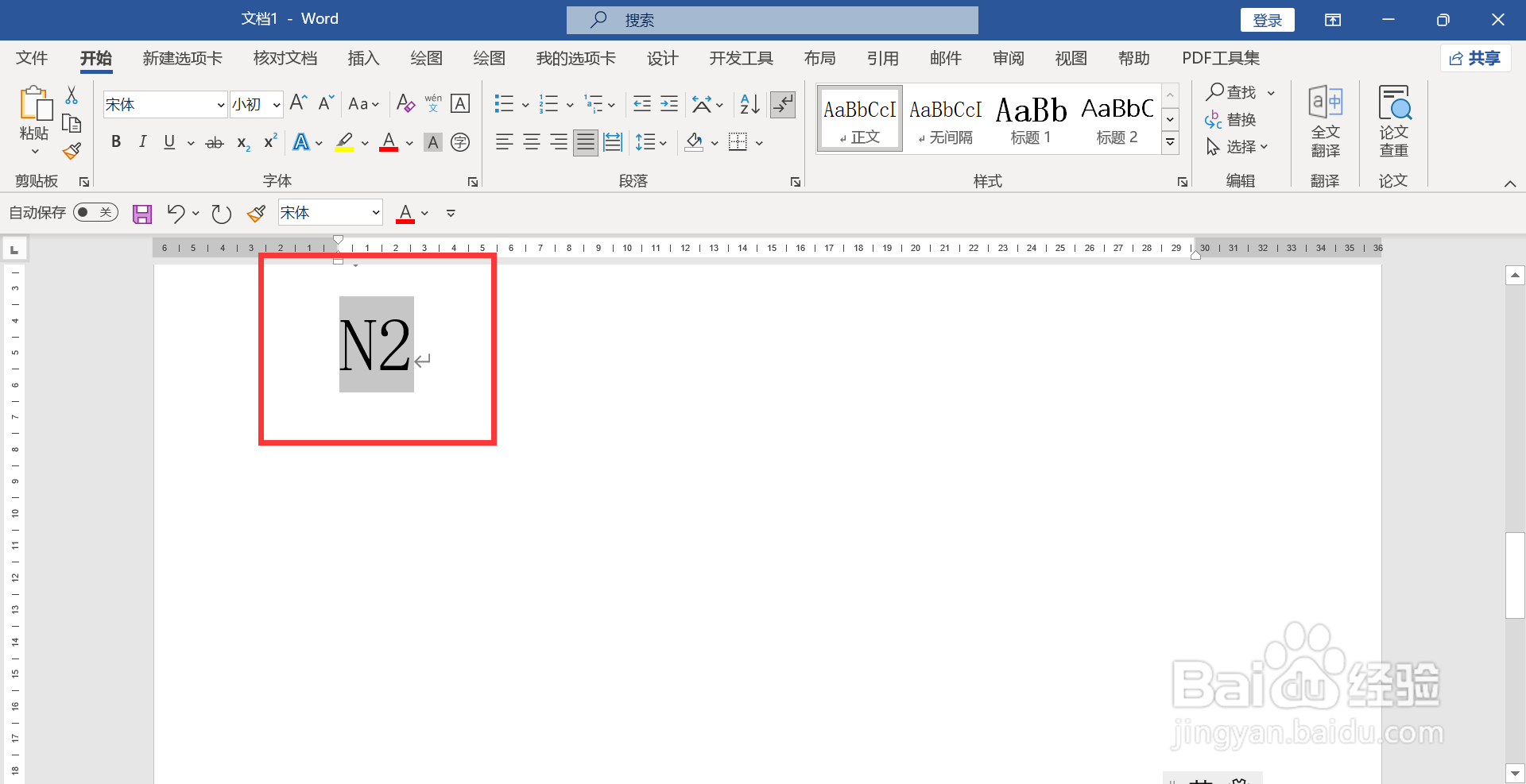Open the full text translate tool
The width and height of the screenshot is (1526, 784).
pyautogui.click(x=1325, y=122)
